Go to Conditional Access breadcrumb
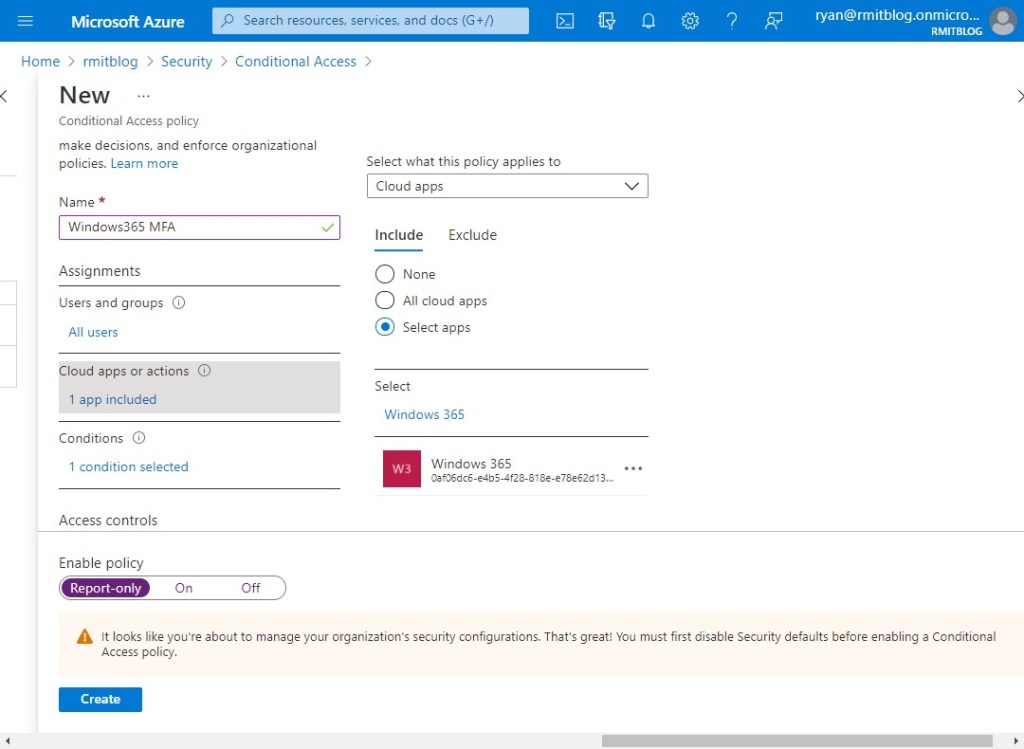This screenshot has width=1024, height=749. tap(296, 61)
